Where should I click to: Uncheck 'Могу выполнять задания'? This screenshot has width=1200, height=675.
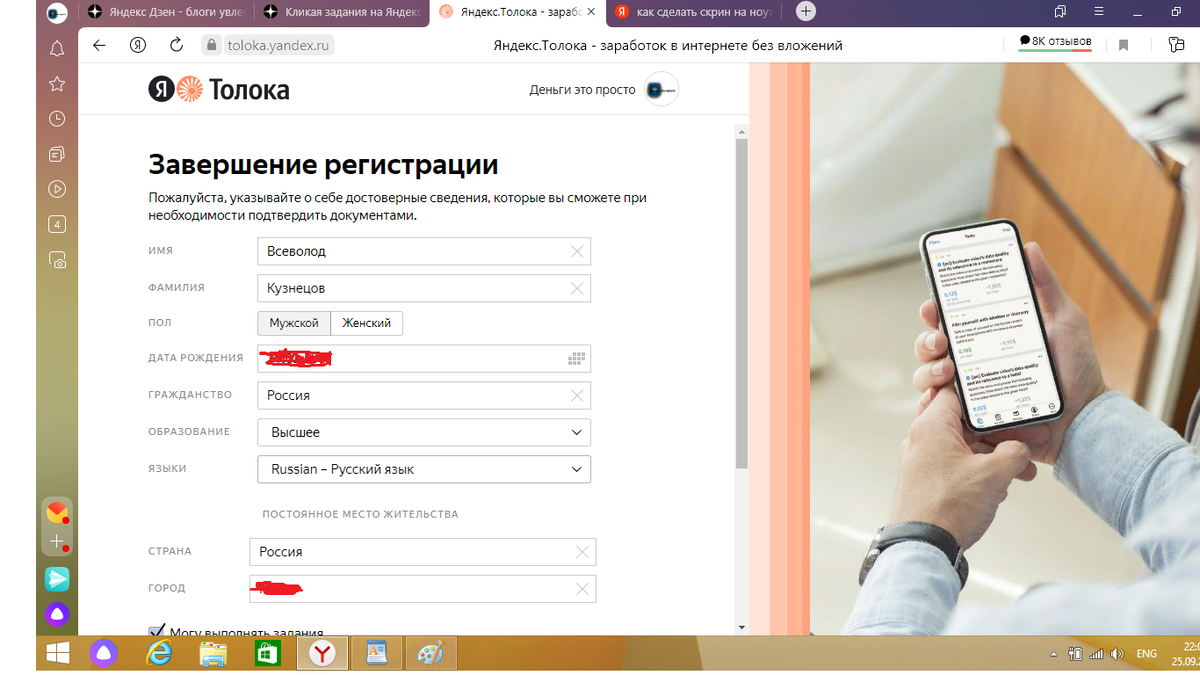[156, 630]
